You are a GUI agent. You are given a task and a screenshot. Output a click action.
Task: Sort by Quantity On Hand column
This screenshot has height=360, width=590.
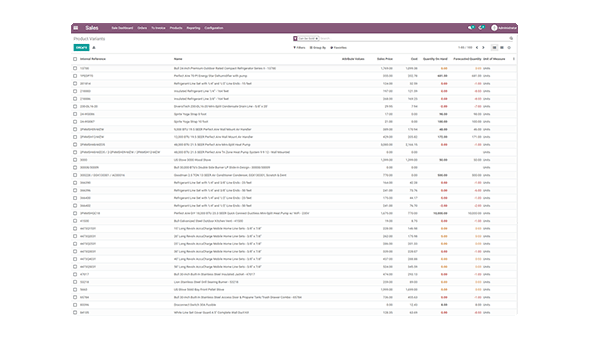tap(435, 59)
